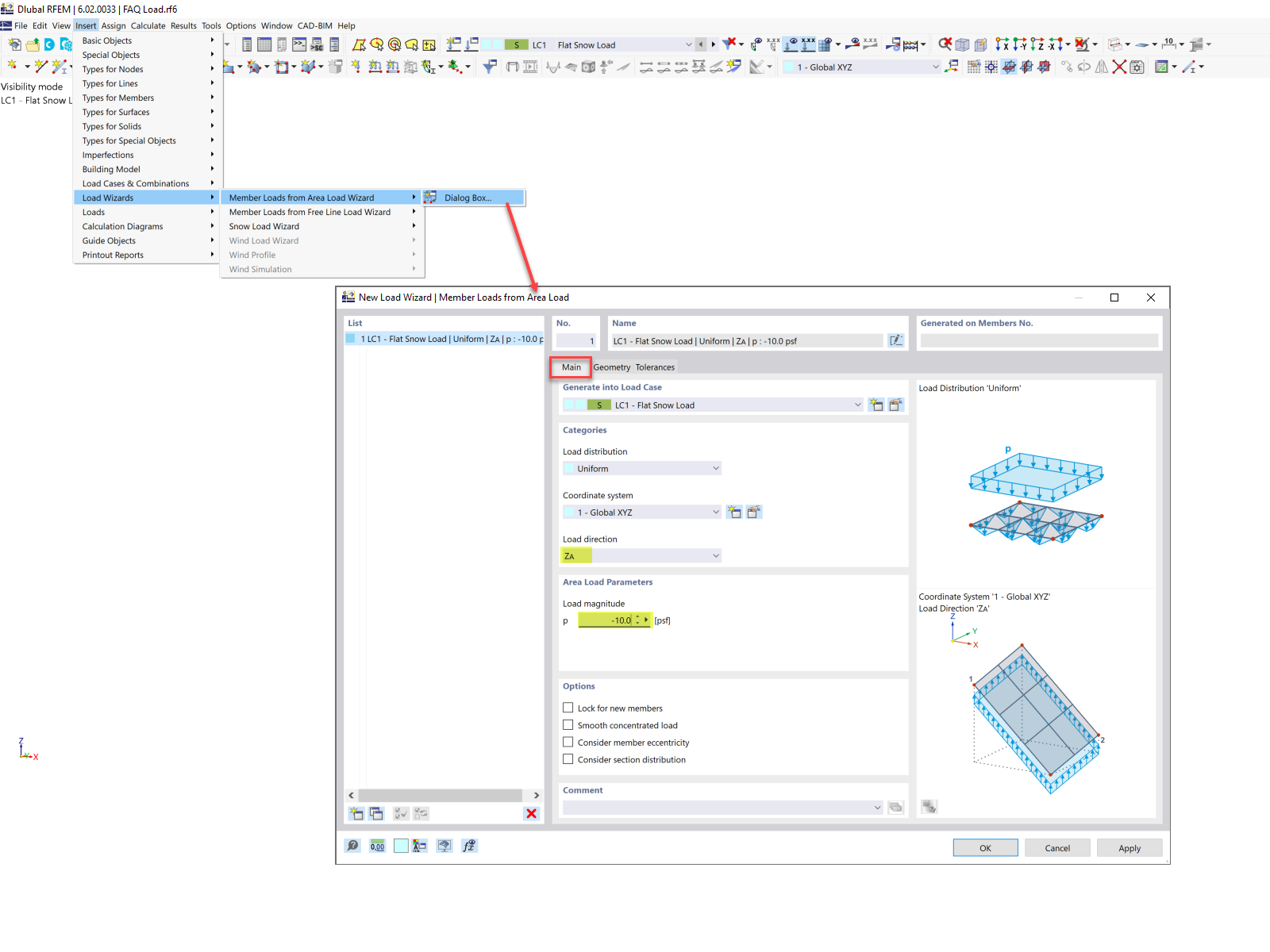This screenshot has height=952, width=1270.
Task: Create new load case via icon beside LC1 dropdown
Action: (x=876, y=405)
